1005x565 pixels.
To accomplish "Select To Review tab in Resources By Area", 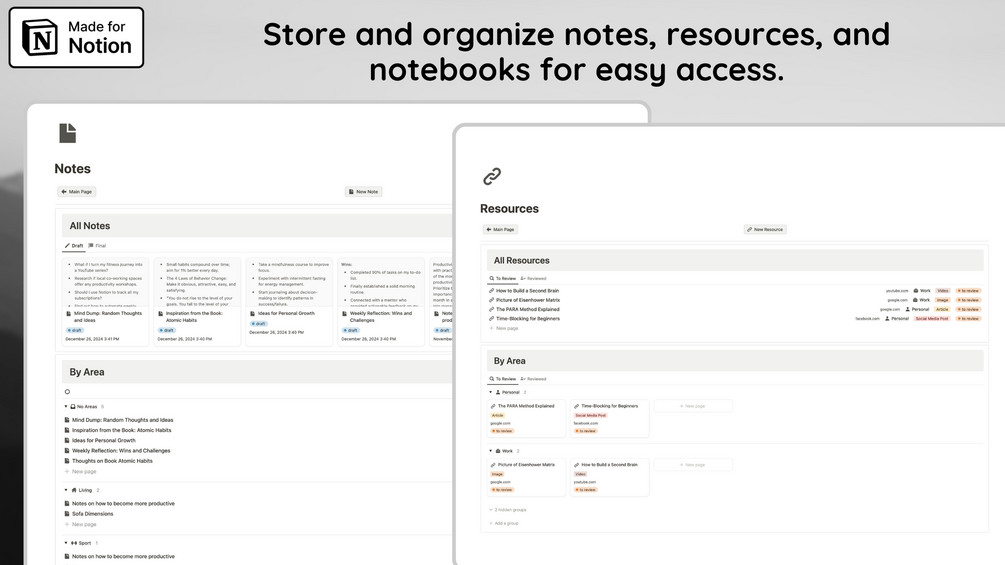I will click(x=502, y=379).
